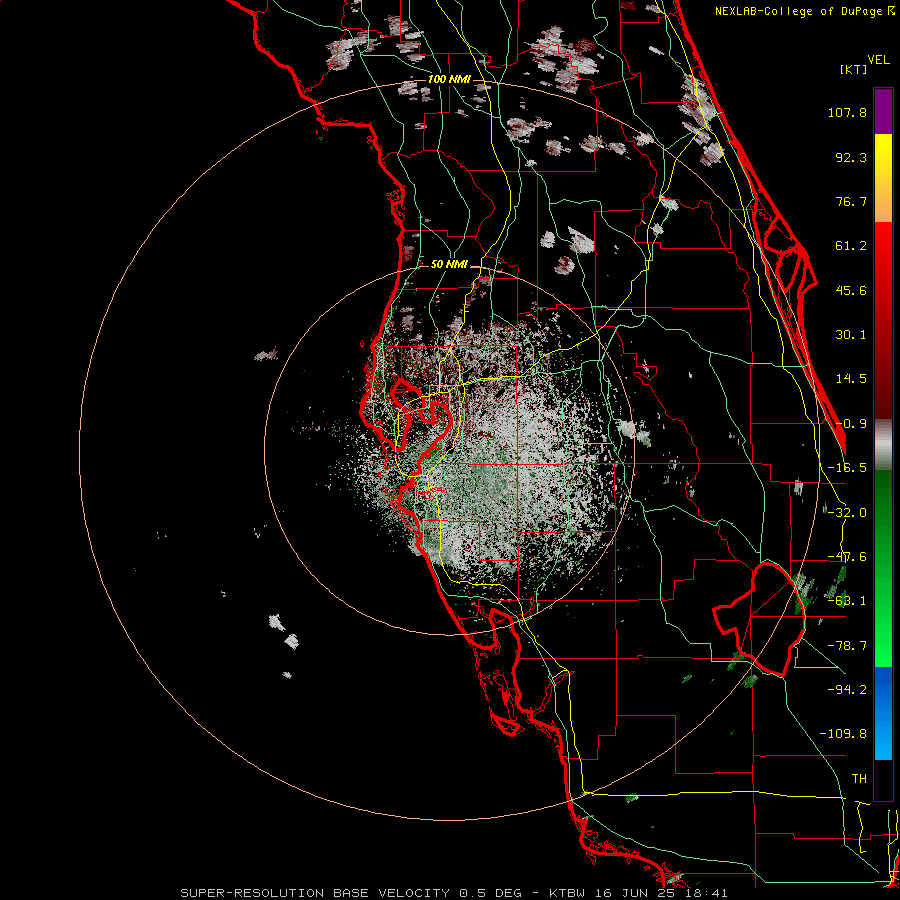Image resolution: width=900 pixels, height=900 pixels.
Task: Select the -0.9 scale value
Action: pyautogui.click(x=851, y=424)
